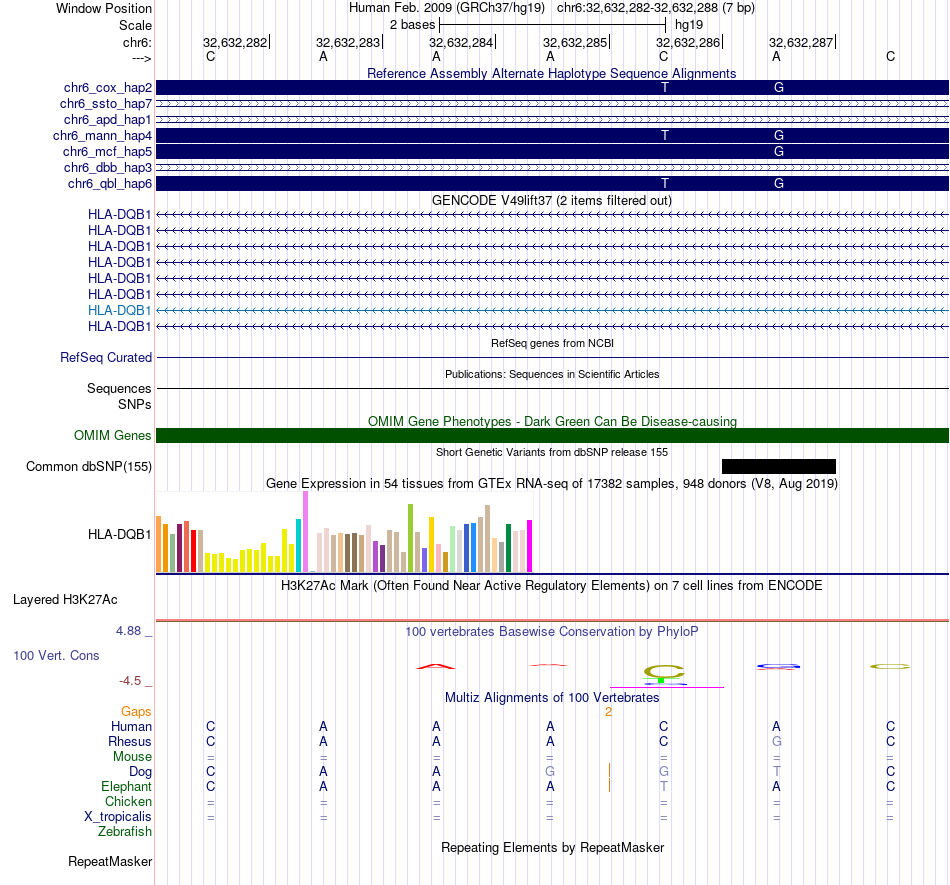Screen dimensions: 950x885
Task: Click the OMIM Genes track label
Action: [x=113, y=436]
